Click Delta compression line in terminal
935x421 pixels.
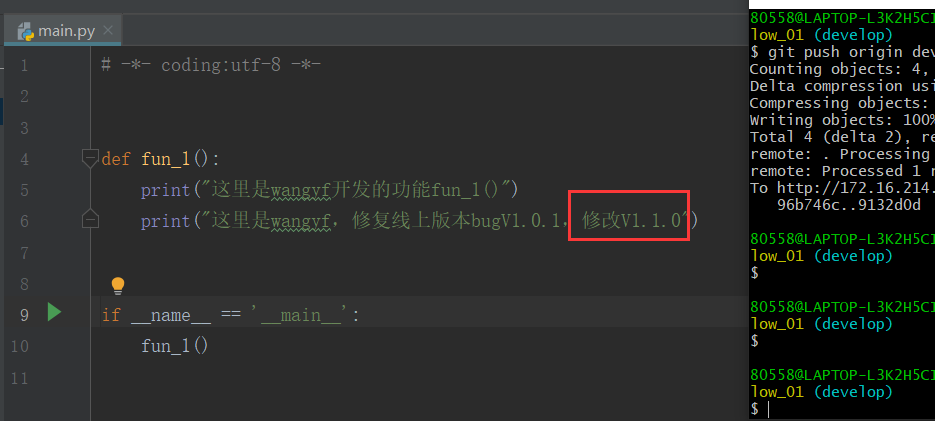[x=842, y=86]
